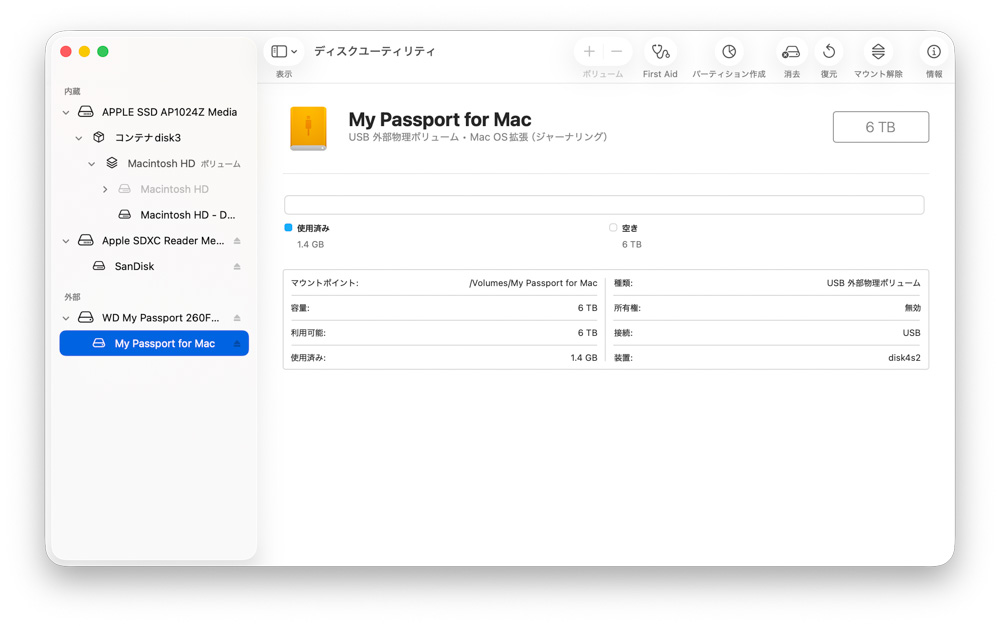Open the sidebar view options button
Viewport: 1000px width, 626px height.
284,52
